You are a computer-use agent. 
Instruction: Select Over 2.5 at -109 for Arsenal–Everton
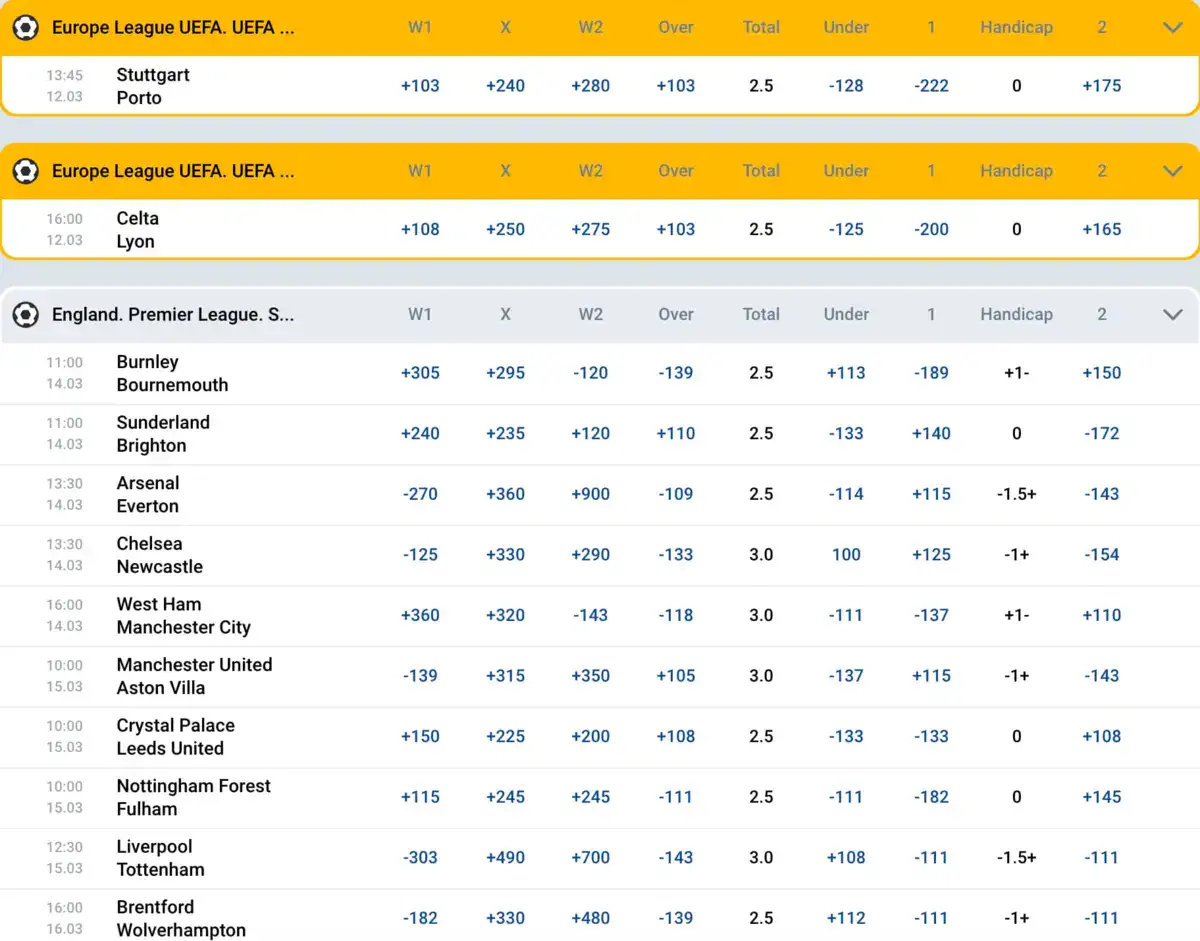click(x=676, y=494)
